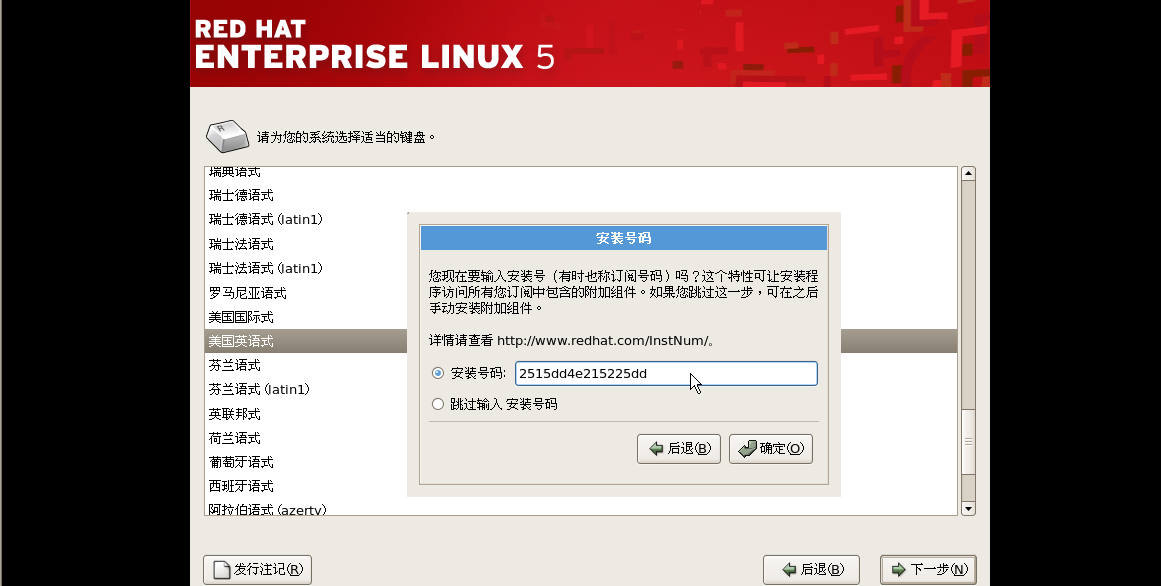Screen dimensions: 1161x586
Task: Select the 安装号码 radio button
Action: (437, 374)
